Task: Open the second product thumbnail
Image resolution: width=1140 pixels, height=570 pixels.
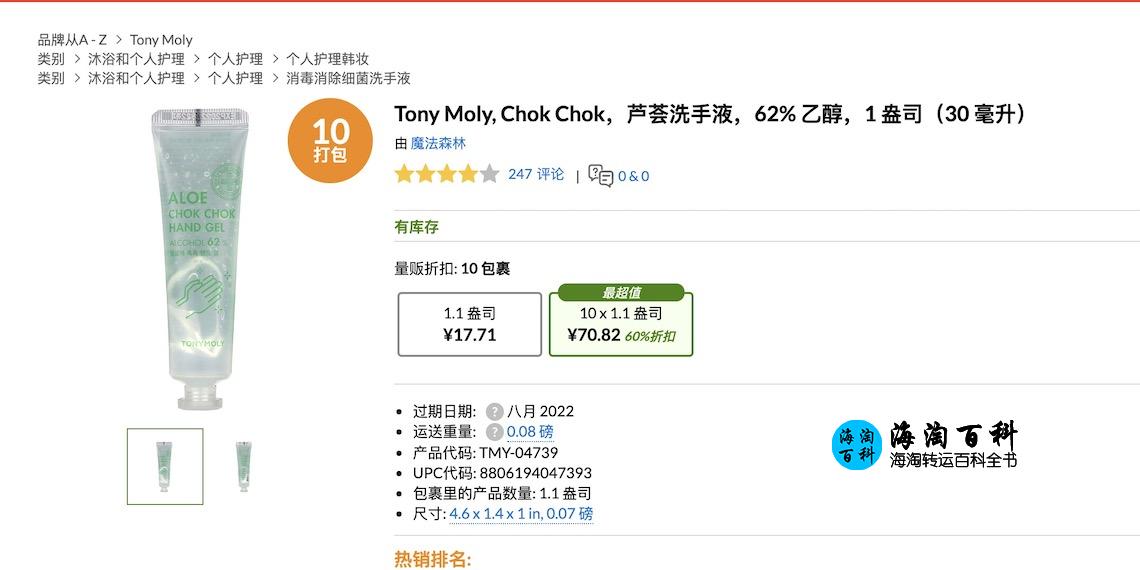Action: [x=244, y=466]
